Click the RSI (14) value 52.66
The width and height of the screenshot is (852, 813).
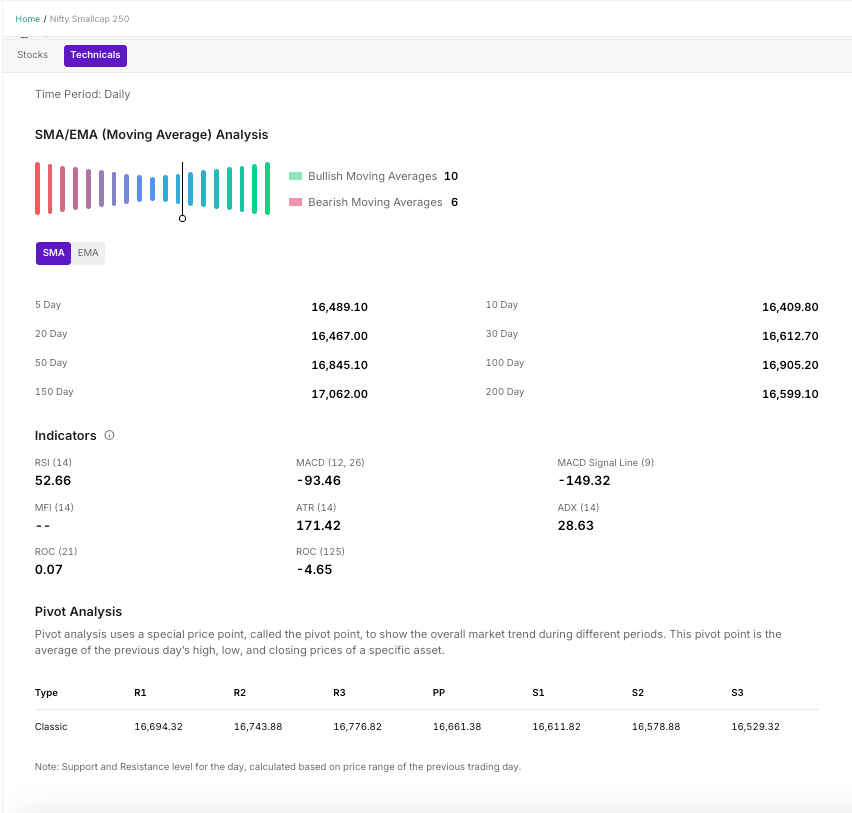point(53,481)
